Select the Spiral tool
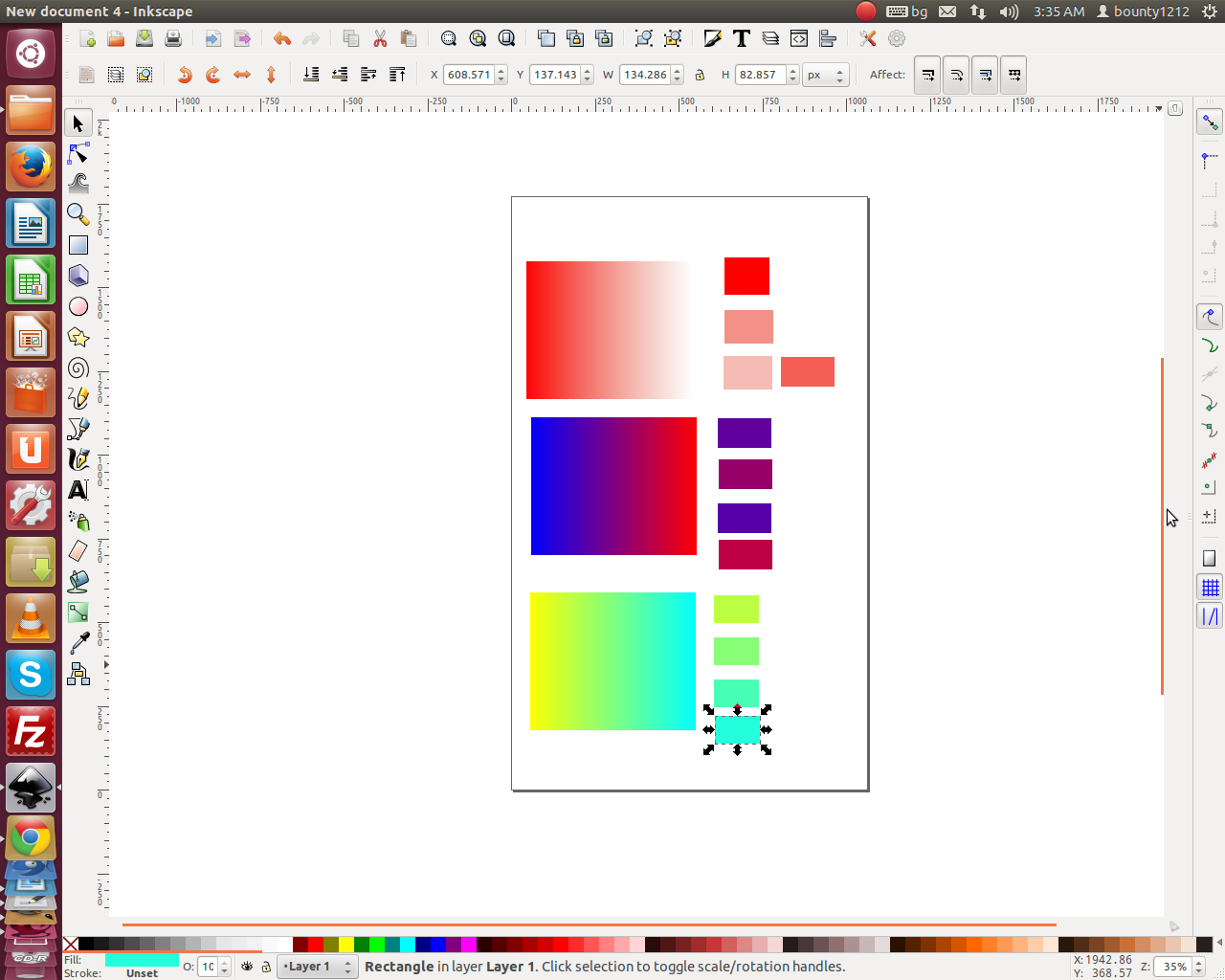The height and width of the screenshot is (980, 1225). tap(78, 367)
